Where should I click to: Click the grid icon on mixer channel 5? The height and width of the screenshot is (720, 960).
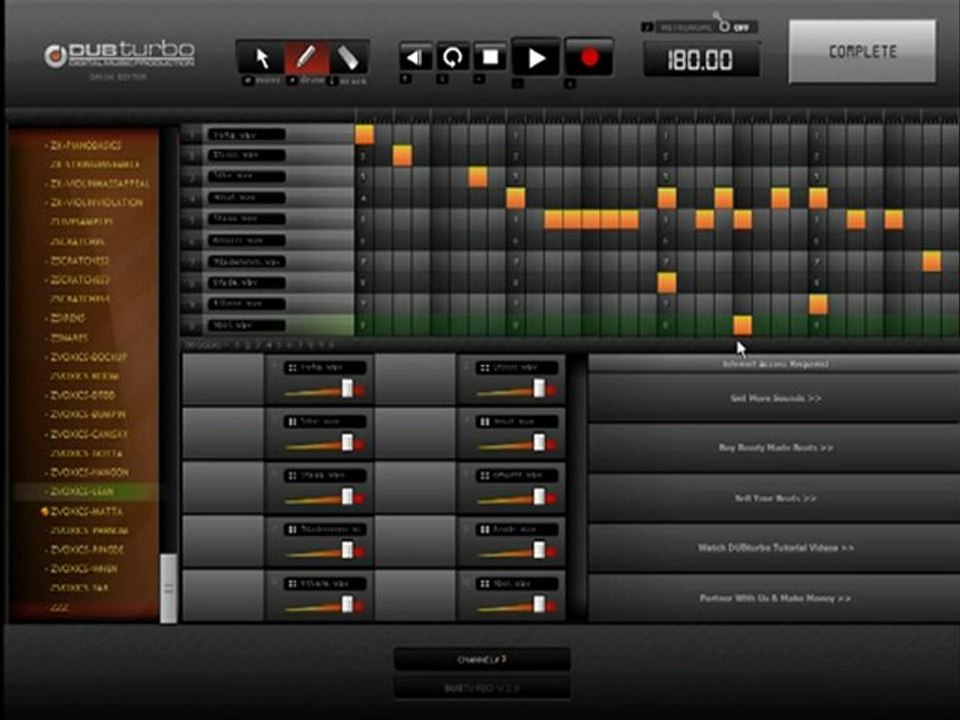(293, 476)
